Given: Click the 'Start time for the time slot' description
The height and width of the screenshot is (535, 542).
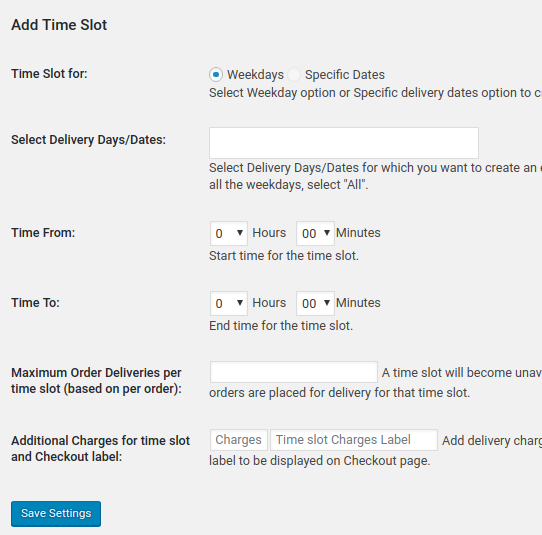Looking at the screenshot, I should coord(284,256).
